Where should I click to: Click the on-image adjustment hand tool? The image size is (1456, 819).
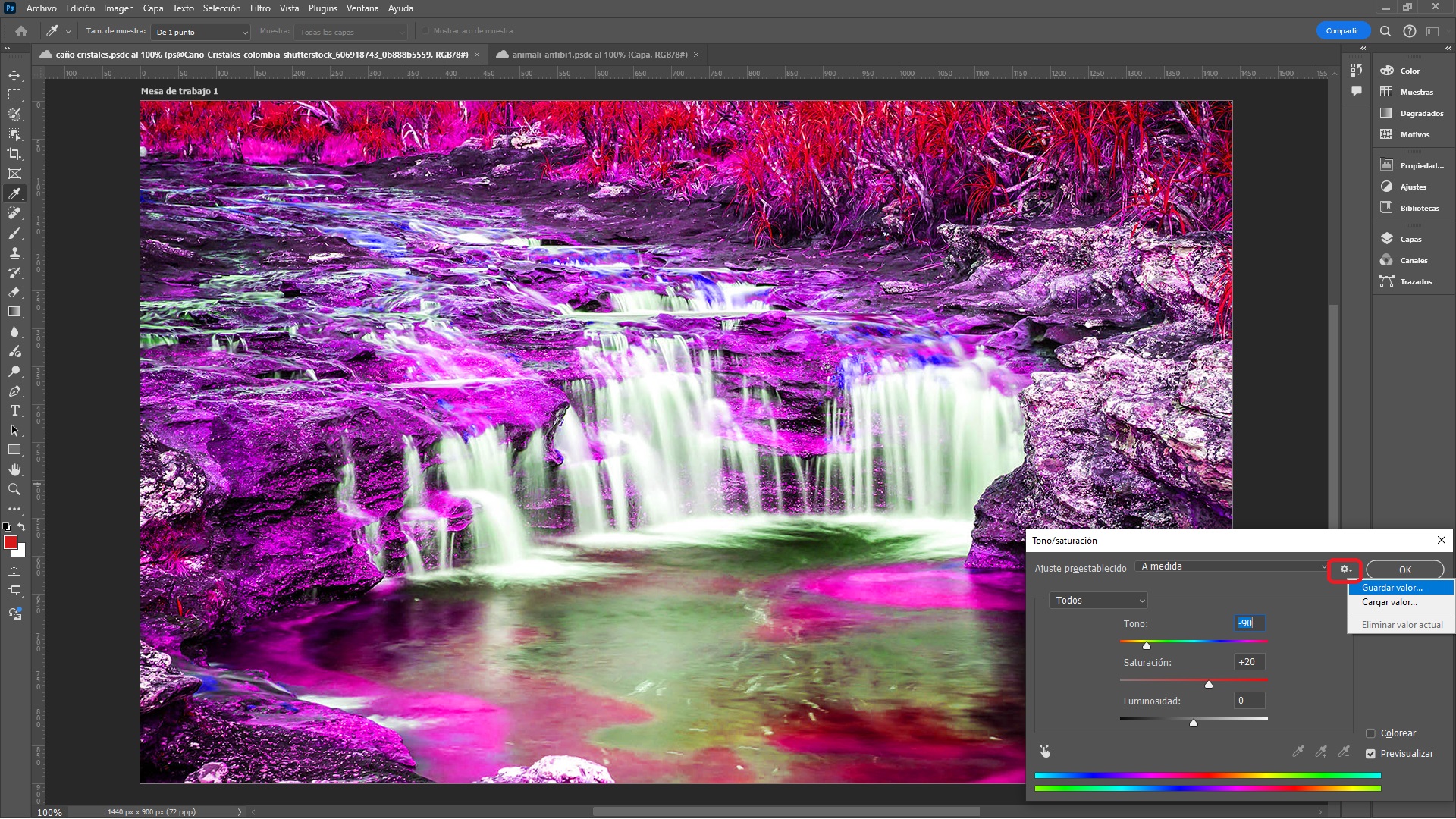(1045, 752)
